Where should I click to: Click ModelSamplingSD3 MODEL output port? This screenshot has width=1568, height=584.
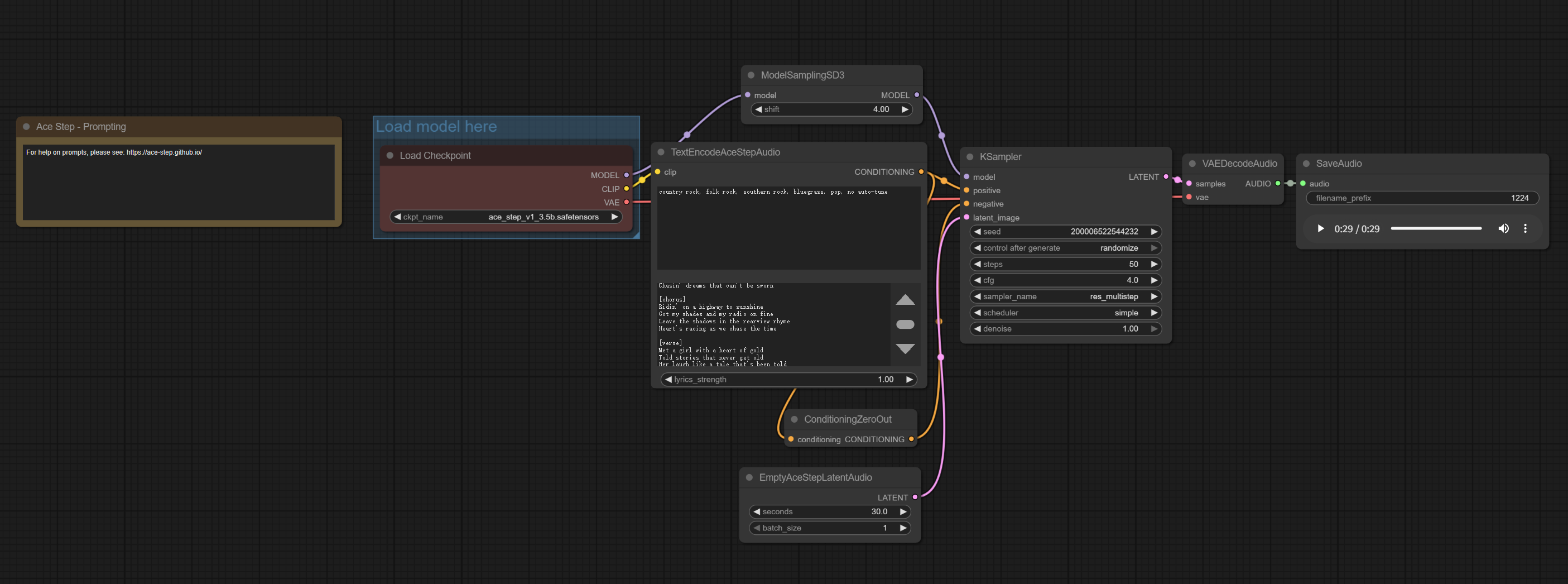click(x=917, y=95)
